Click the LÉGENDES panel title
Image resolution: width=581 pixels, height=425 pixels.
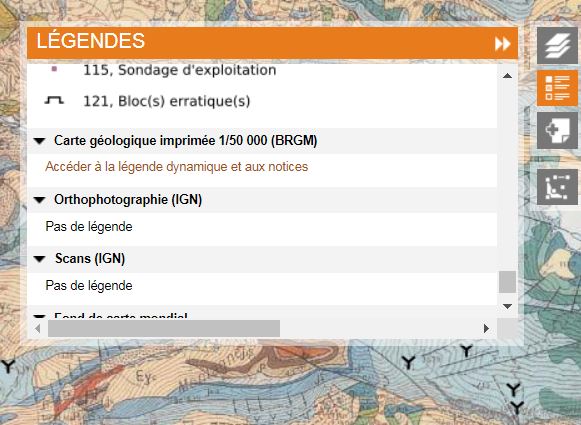[x=90, y=41]
